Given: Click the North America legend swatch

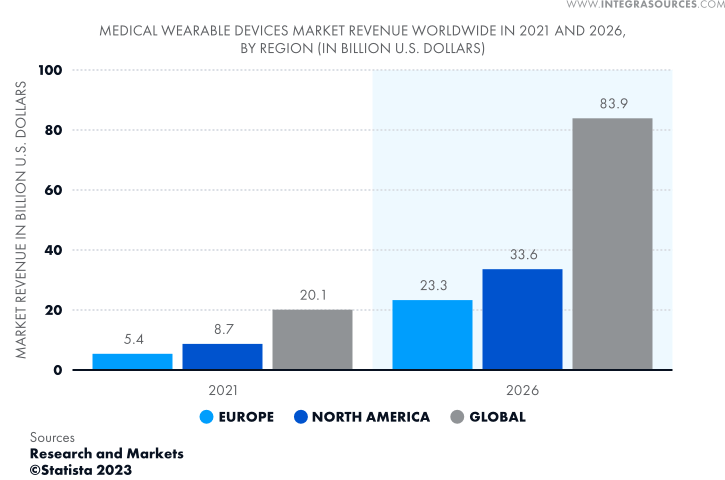Looking at the screenshot, I should click(302, 417).
